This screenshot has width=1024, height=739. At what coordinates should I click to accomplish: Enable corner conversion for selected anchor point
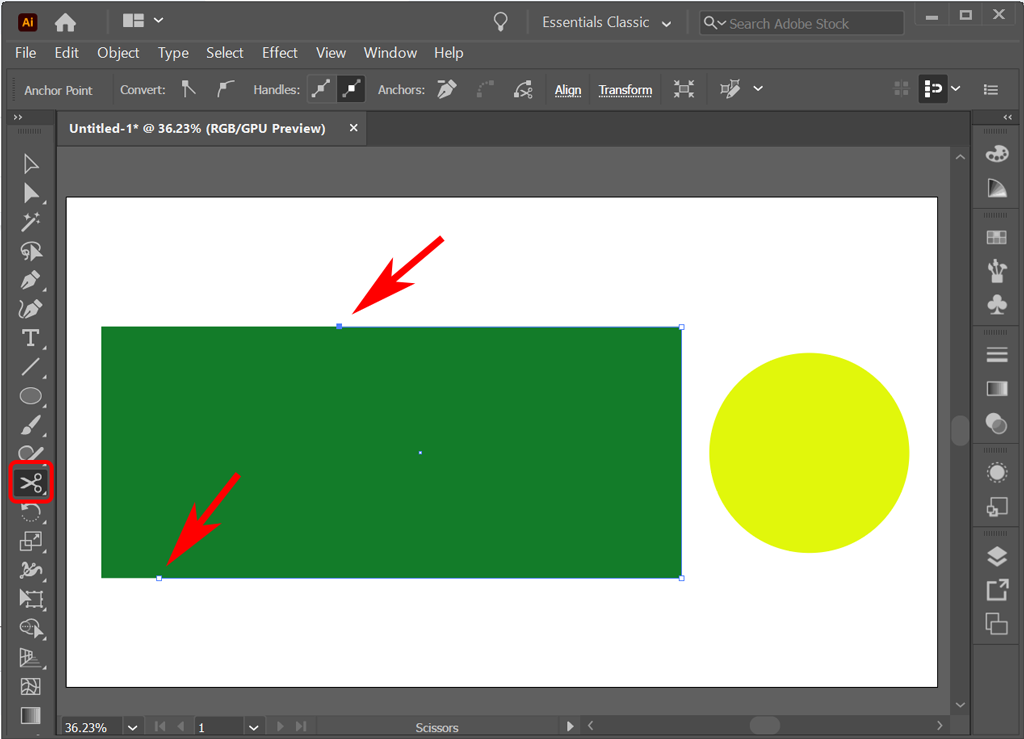(189, 89)
